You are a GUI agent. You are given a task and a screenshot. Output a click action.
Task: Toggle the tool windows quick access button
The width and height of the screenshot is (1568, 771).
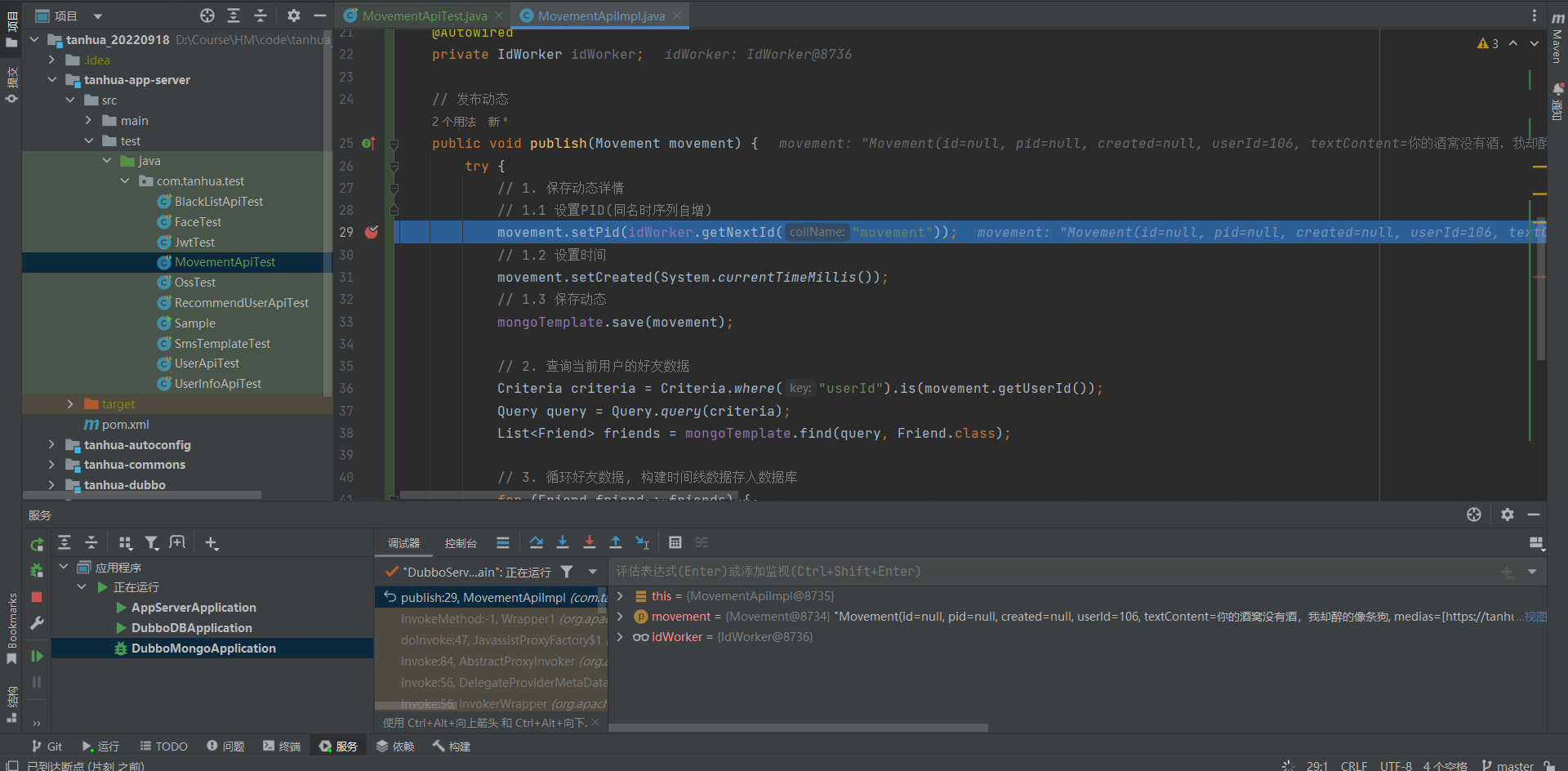click(x=11, y=765)
